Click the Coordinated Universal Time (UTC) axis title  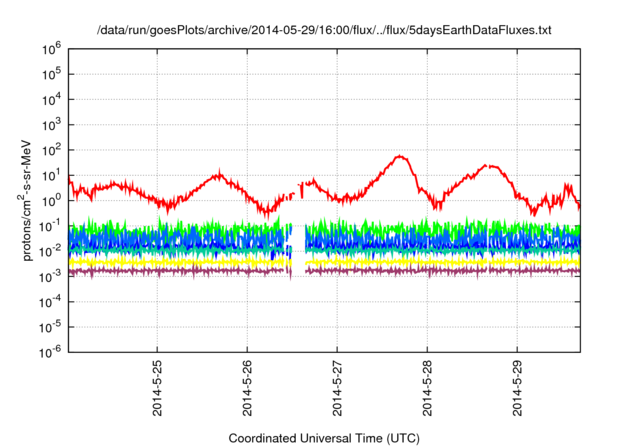(324, 439)
